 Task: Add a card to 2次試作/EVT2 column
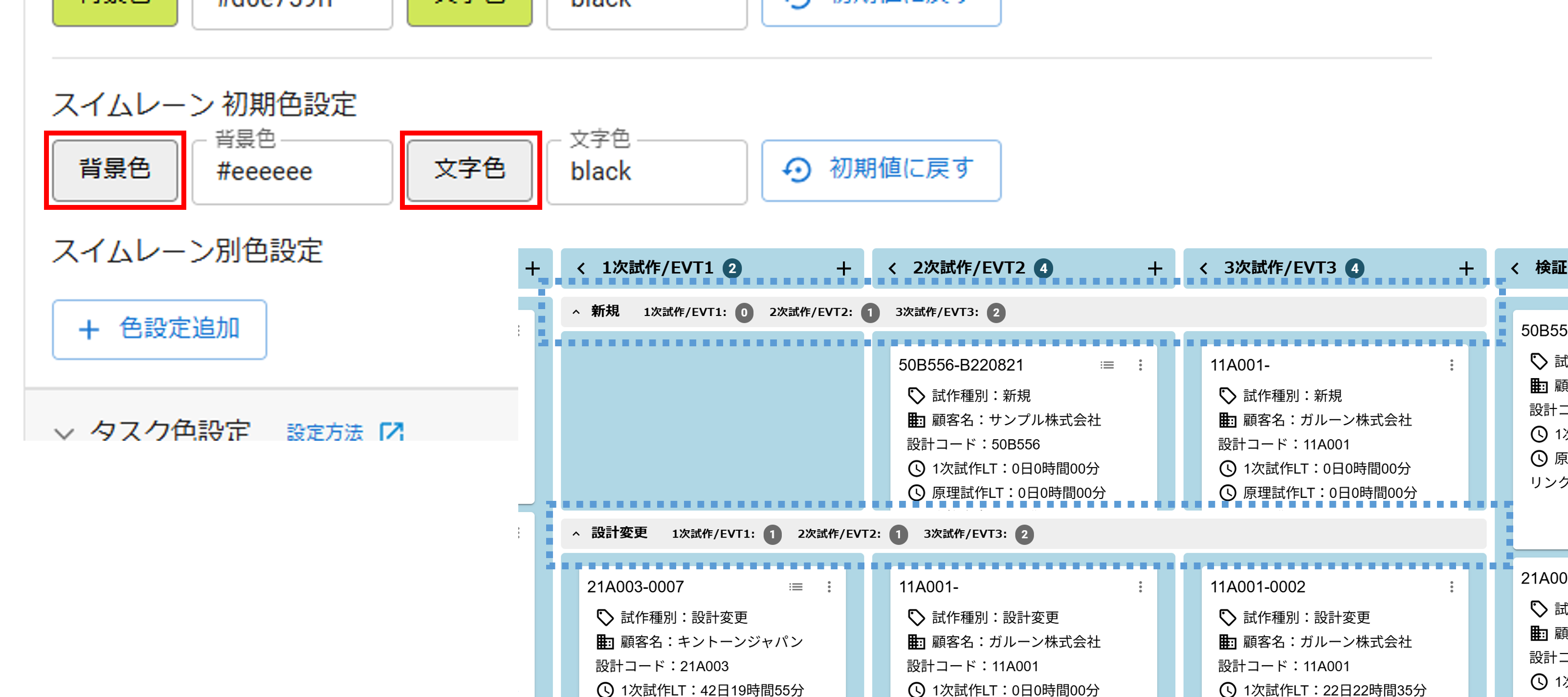[1155, 269]
